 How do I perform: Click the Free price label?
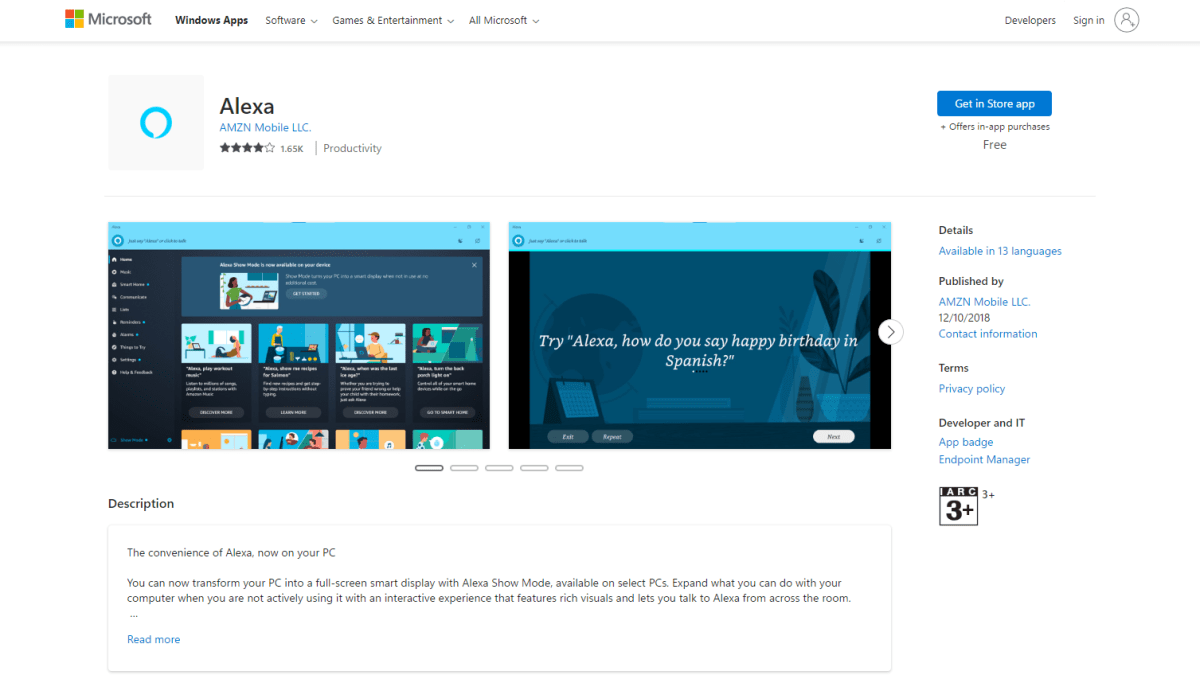pyautogui.click(x=994, y=145)
